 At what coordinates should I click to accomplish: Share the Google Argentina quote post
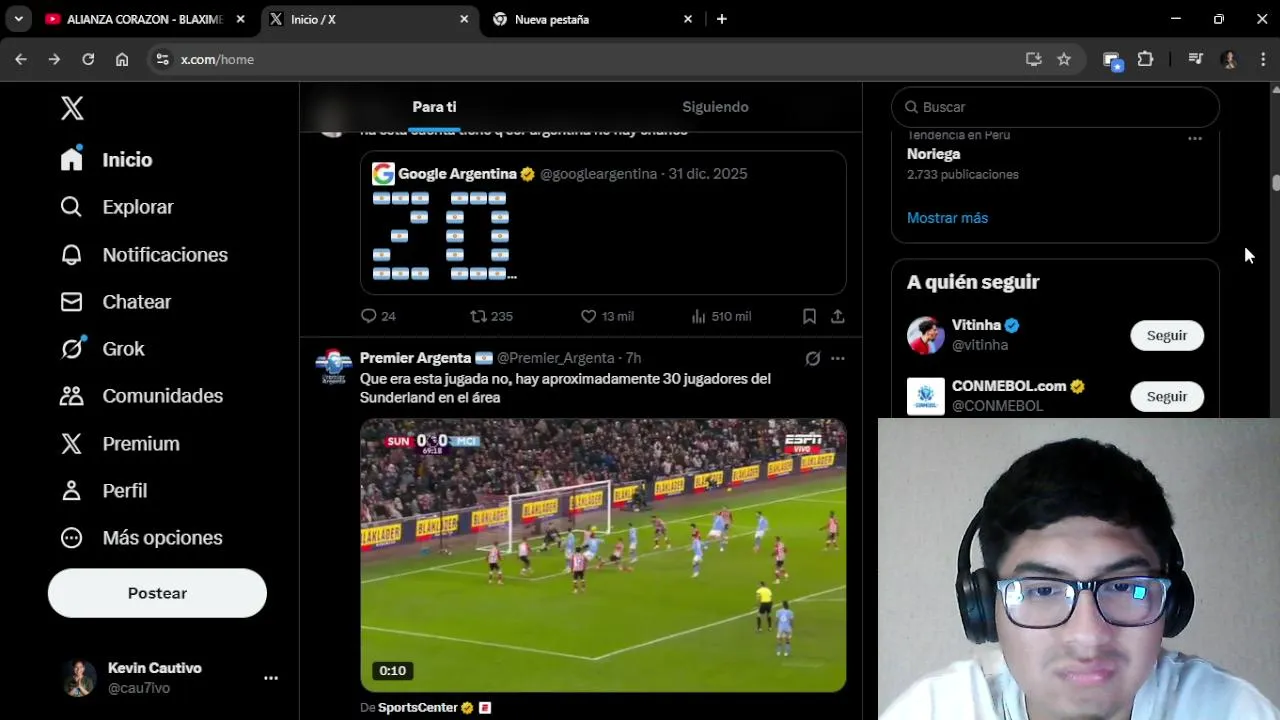pyautogui.click(x=838, y=316)
